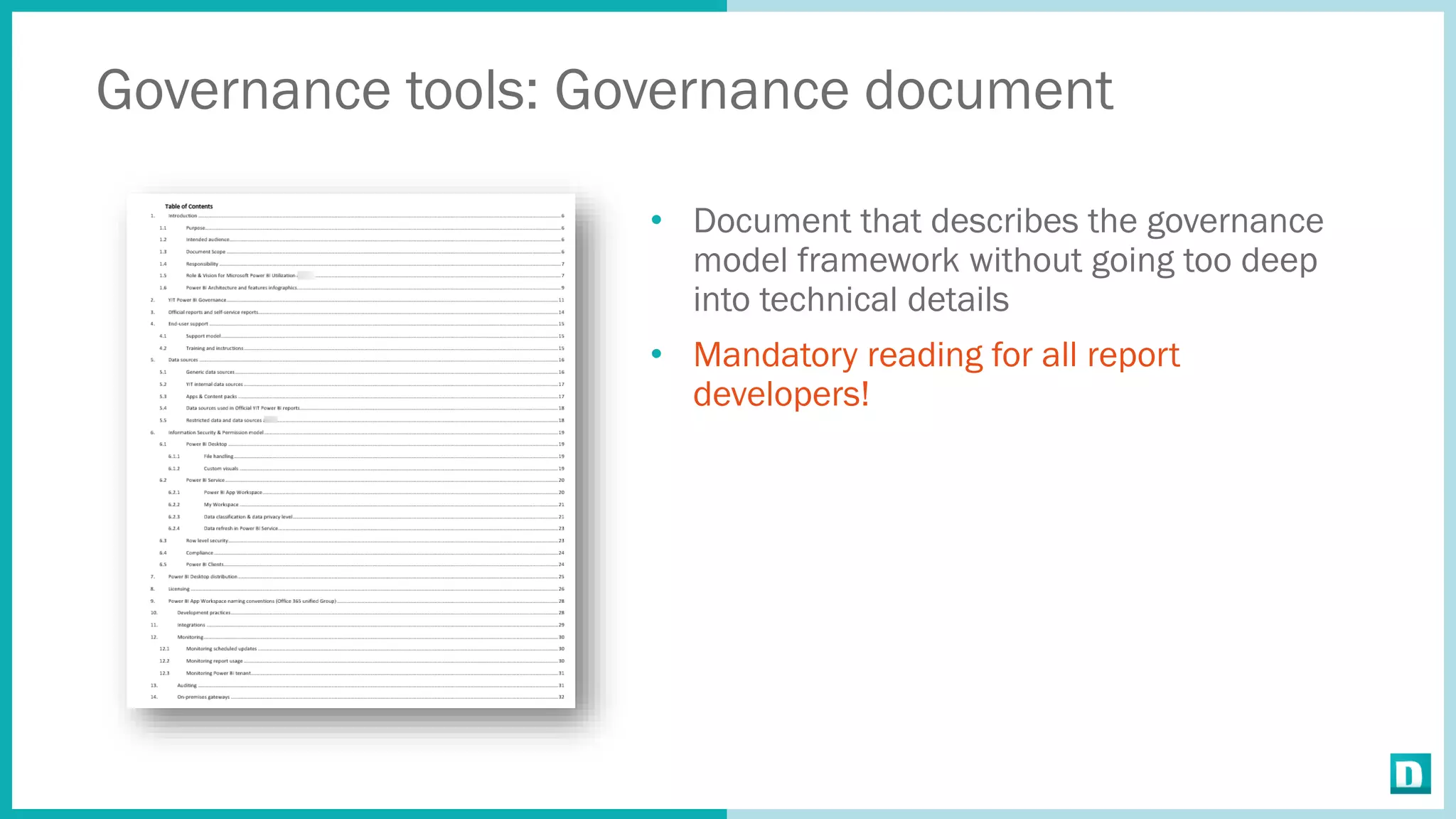This screenshot has width=1456, height=819.
Task: Click page number 11 beside YIT Power BI Governance
Action: click(562, 300)
